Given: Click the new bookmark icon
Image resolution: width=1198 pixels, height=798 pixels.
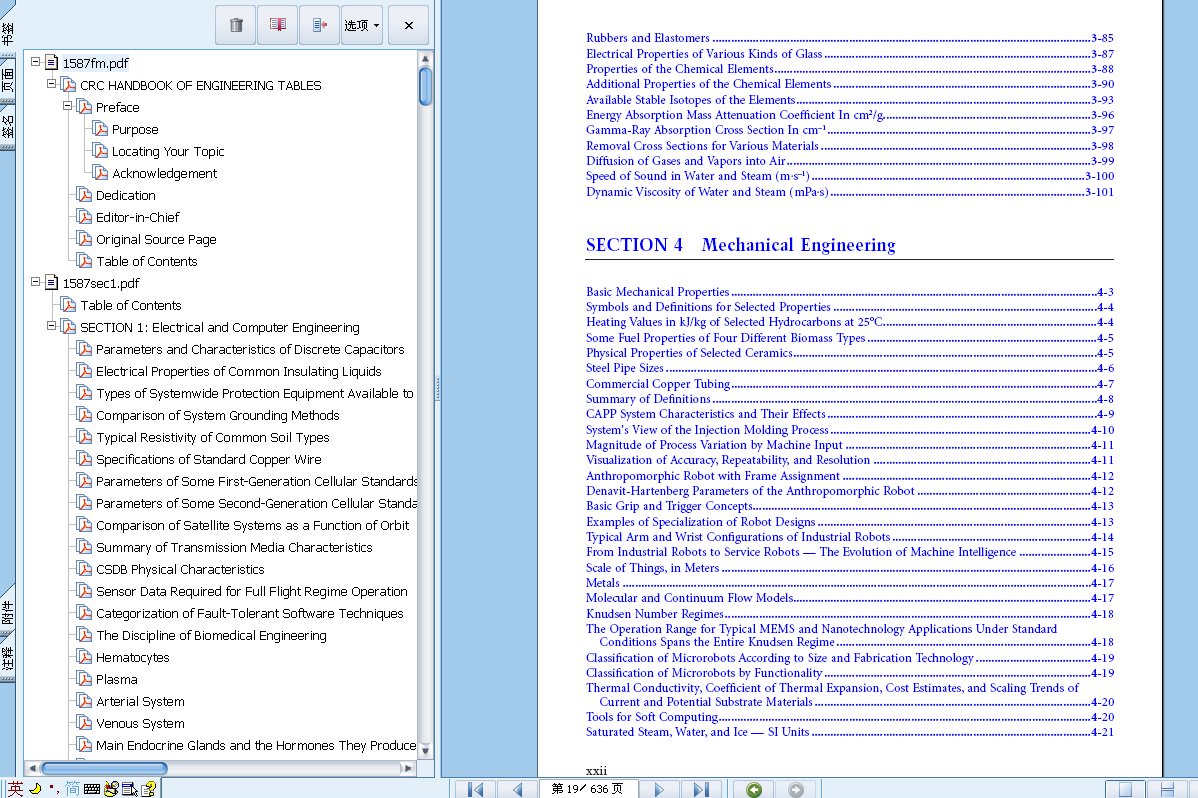Looking at the screenshot, I should click(x=278, y=25).
